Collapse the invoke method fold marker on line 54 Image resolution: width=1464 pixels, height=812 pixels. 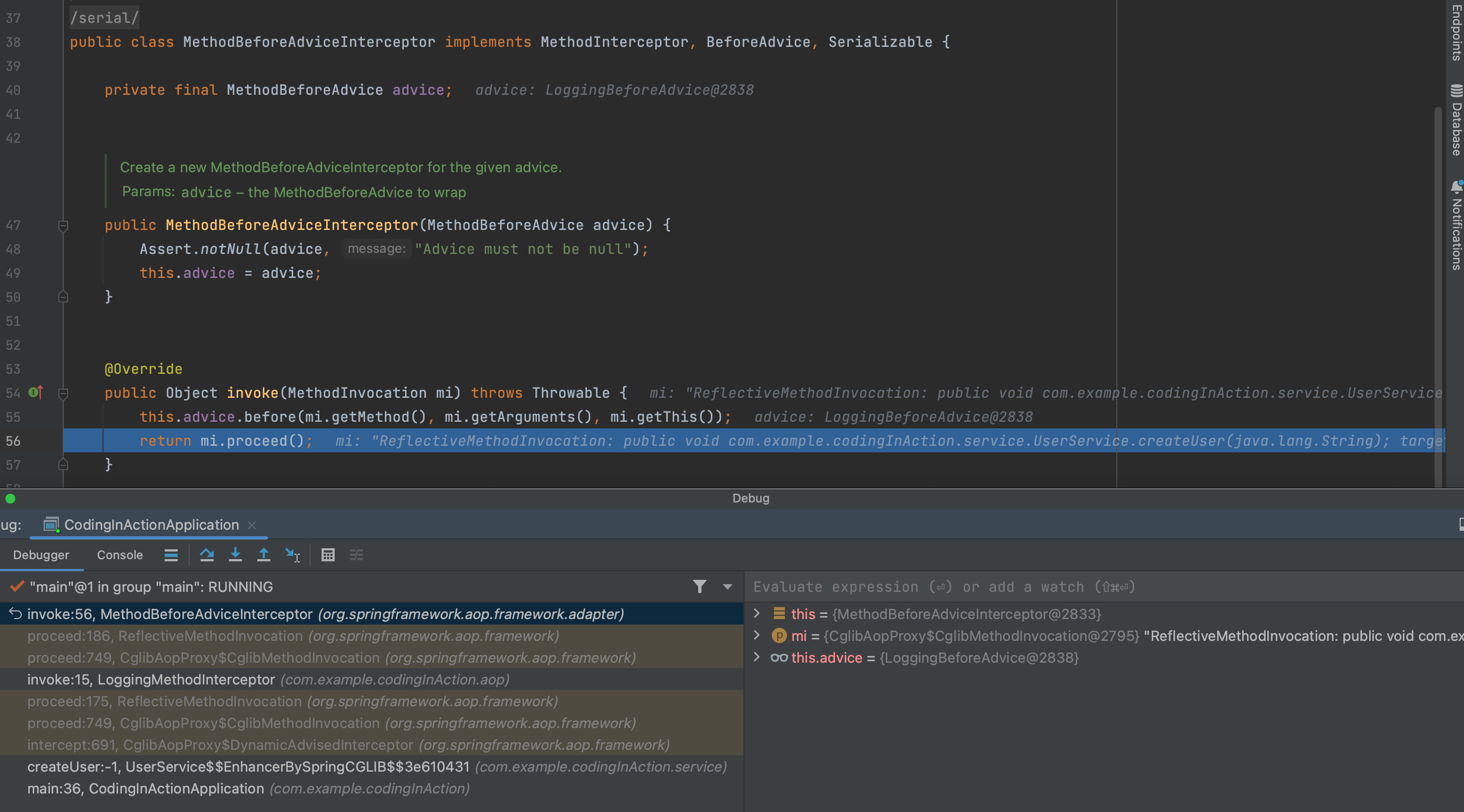(x=63, y=393)
